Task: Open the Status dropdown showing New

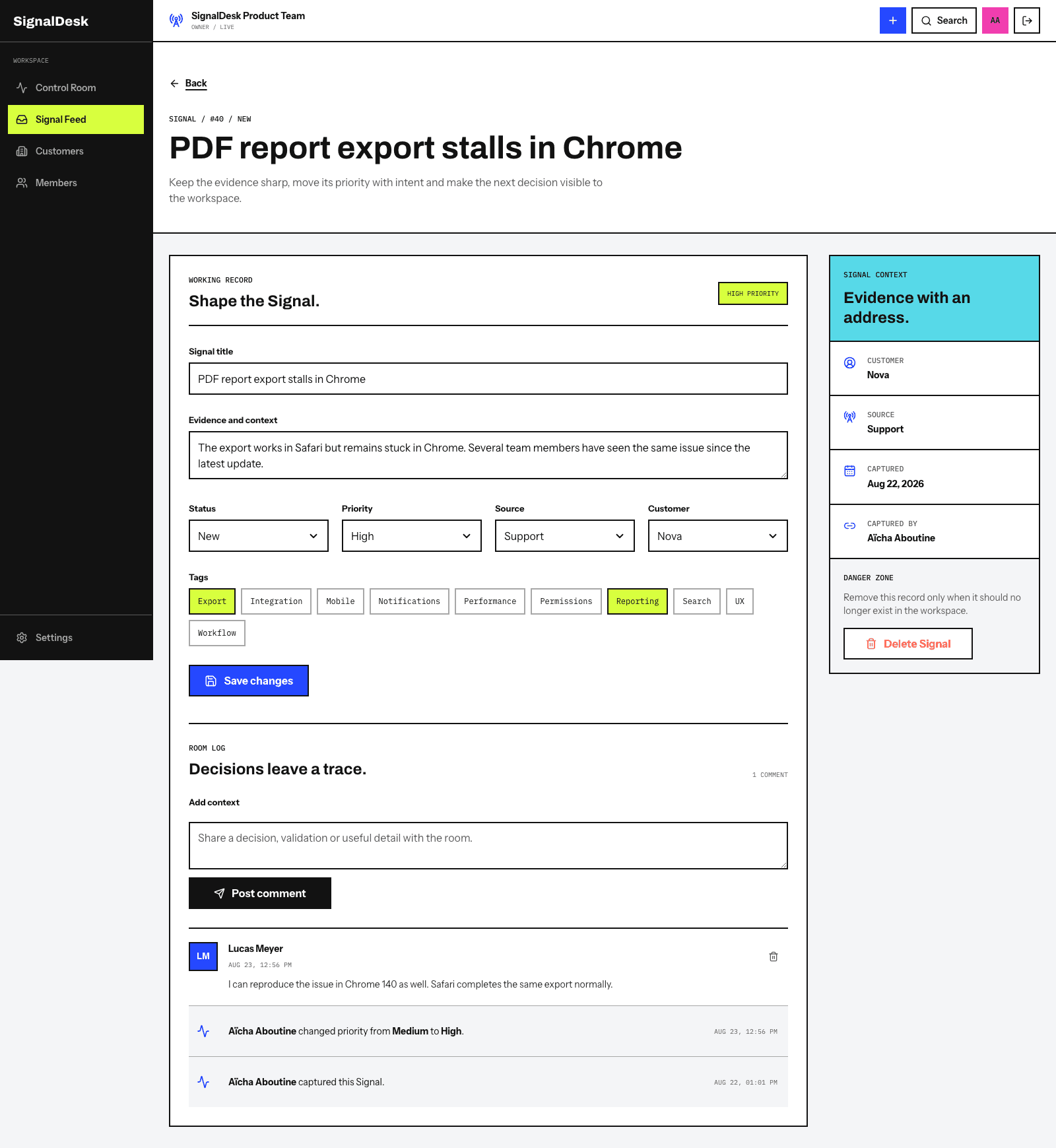Action: 259,536
